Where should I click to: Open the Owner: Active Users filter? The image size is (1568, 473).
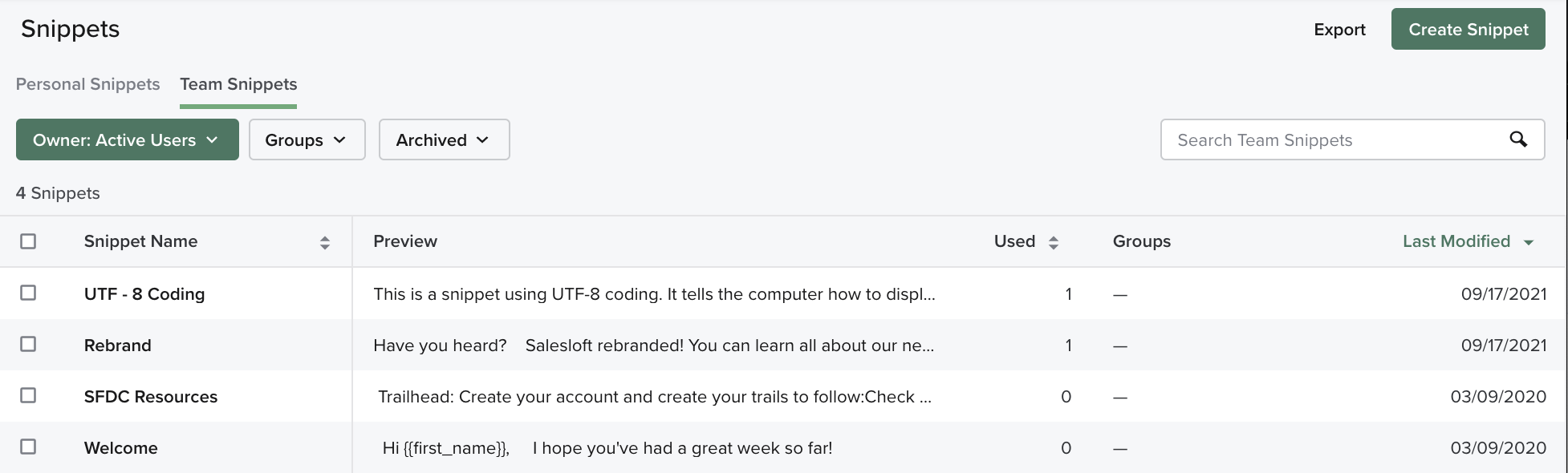[127, 139]
